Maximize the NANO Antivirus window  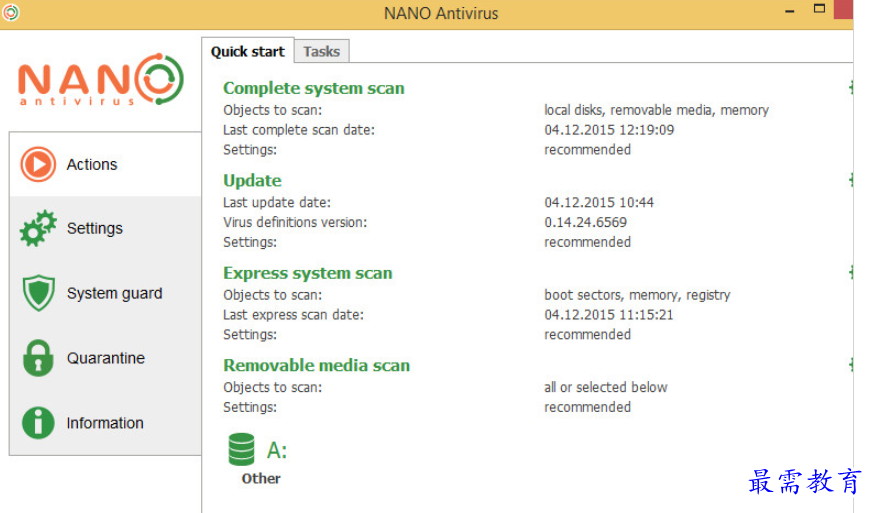click(x=819, y=9)
